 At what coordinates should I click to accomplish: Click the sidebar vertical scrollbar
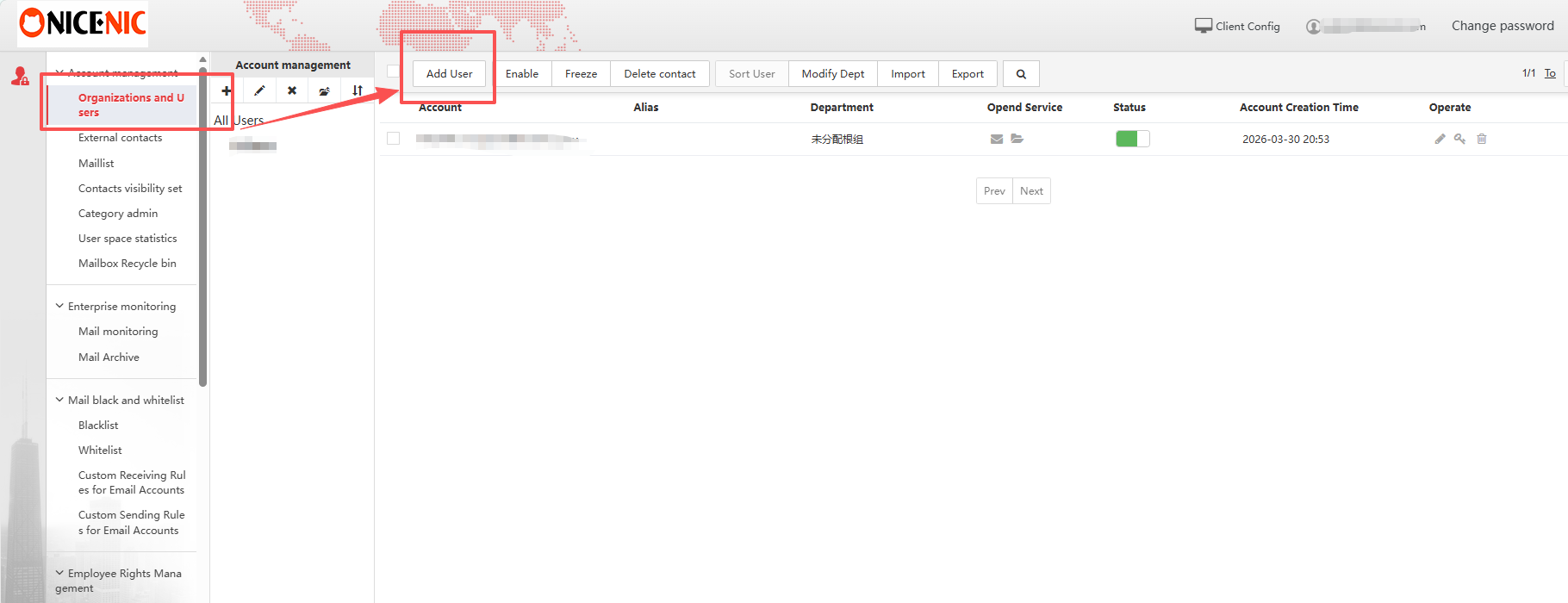coord(203,224)
